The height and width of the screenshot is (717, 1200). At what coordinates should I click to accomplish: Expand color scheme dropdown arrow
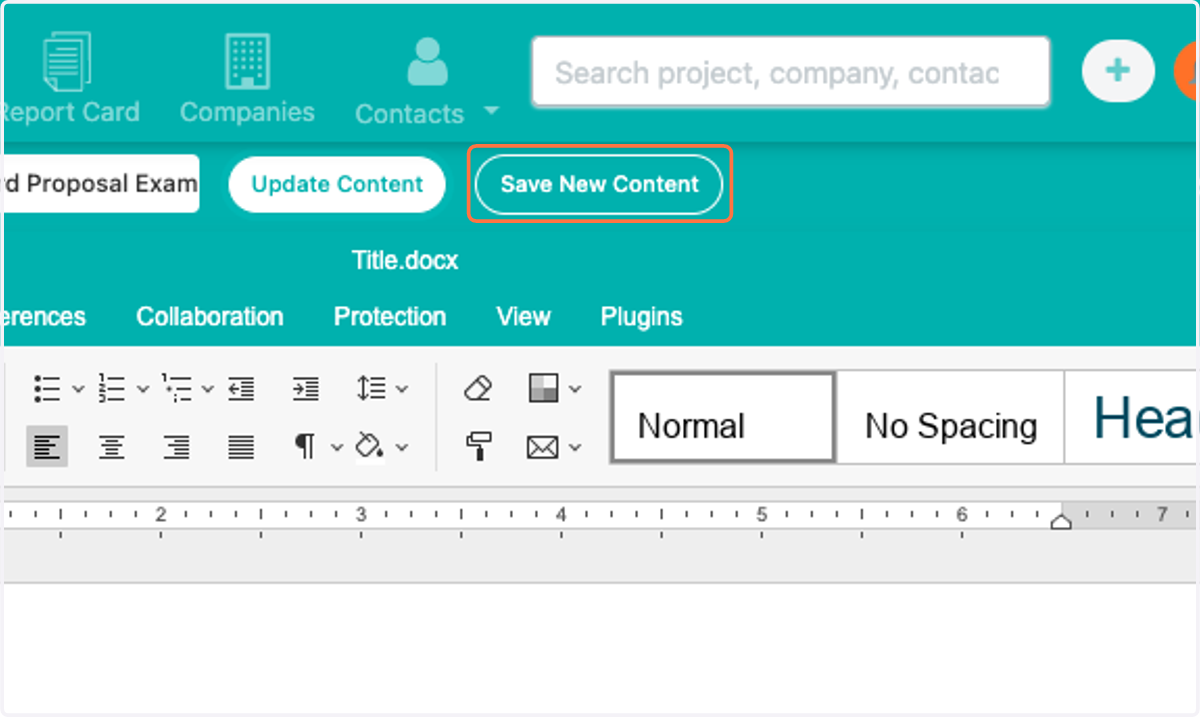[x=575, y=389]
